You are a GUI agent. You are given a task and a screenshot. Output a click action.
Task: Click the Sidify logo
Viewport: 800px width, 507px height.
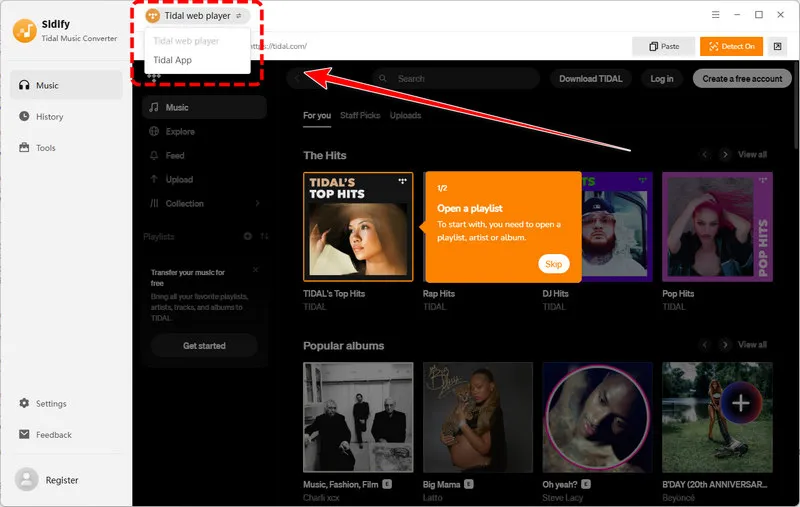[24, 31]
